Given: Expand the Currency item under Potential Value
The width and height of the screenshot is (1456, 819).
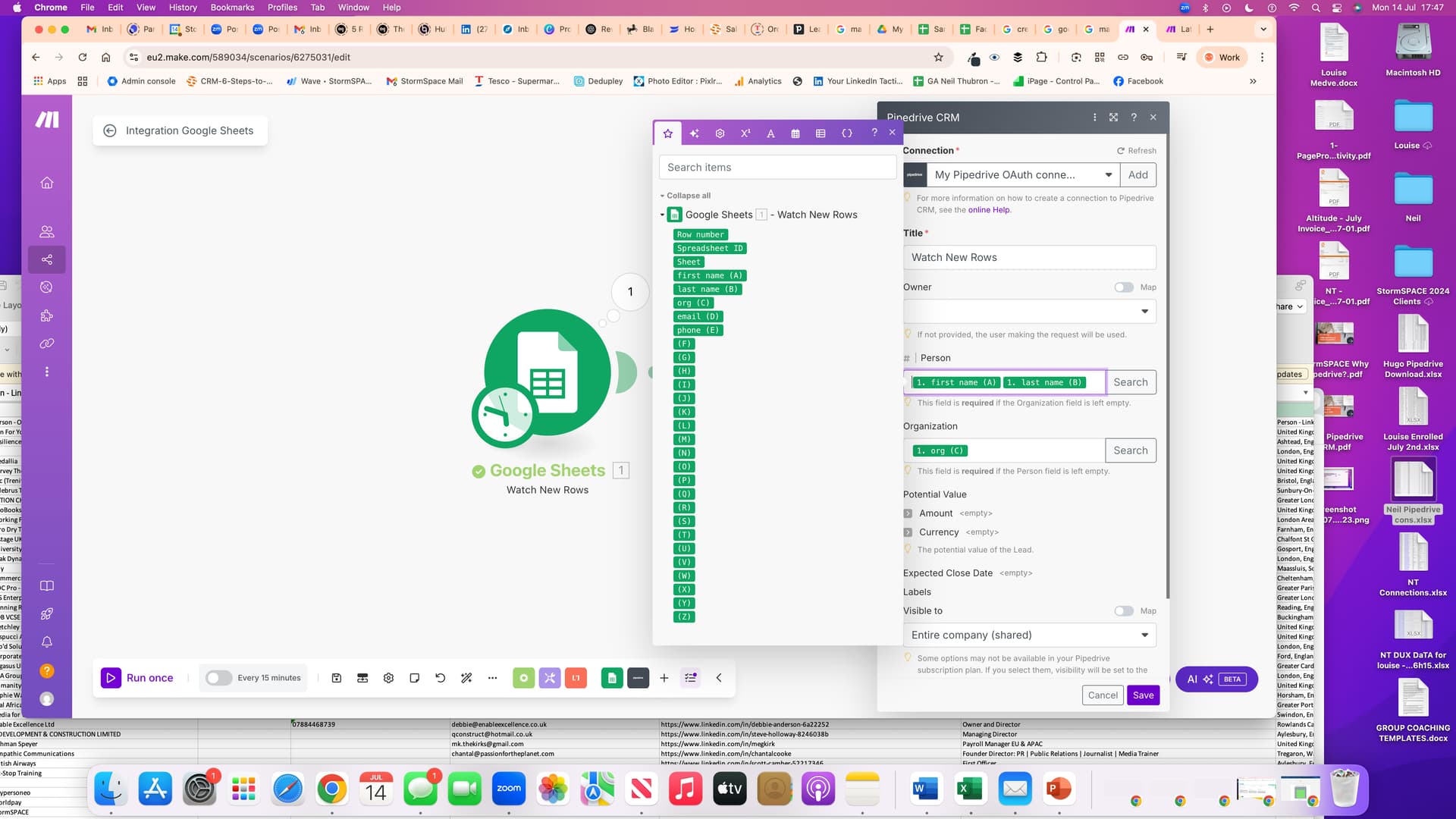Looking at the screenshot, I should tap(908, 532).
